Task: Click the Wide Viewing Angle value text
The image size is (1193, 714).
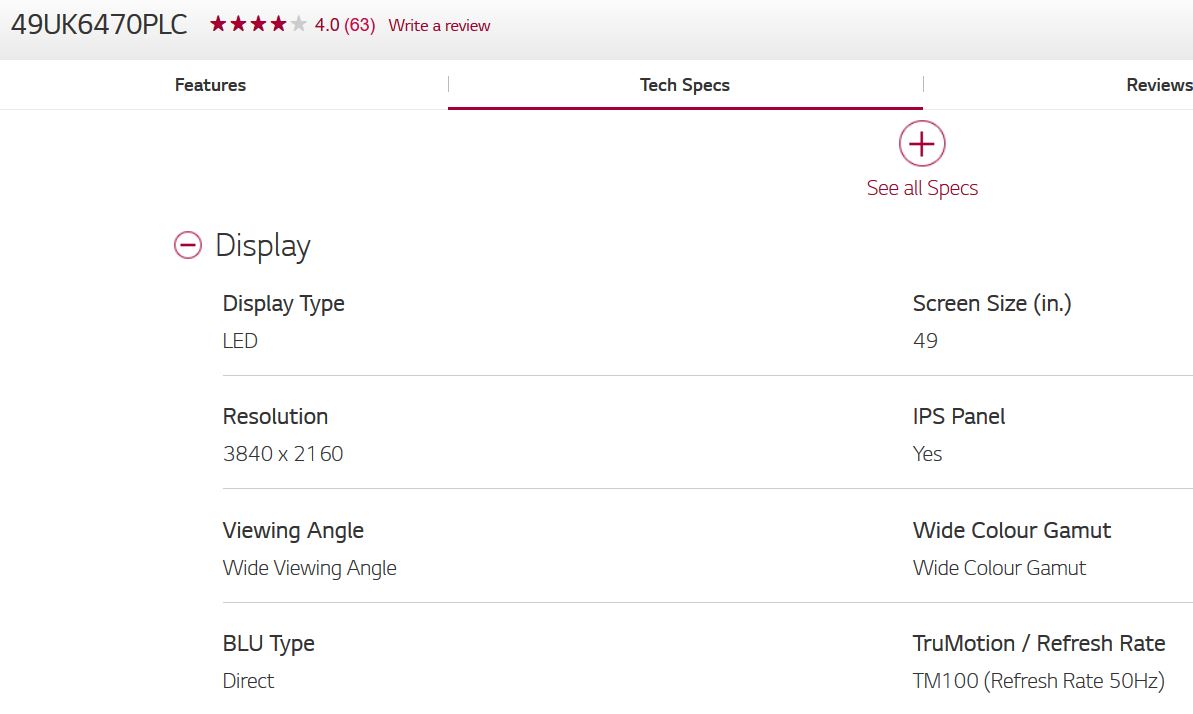Action: tap(309, 568)
